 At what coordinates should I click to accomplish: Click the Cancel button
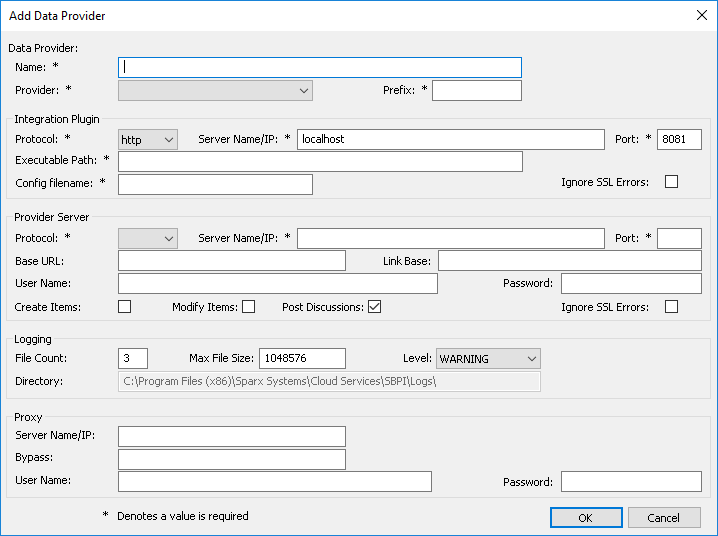[663, 518]
